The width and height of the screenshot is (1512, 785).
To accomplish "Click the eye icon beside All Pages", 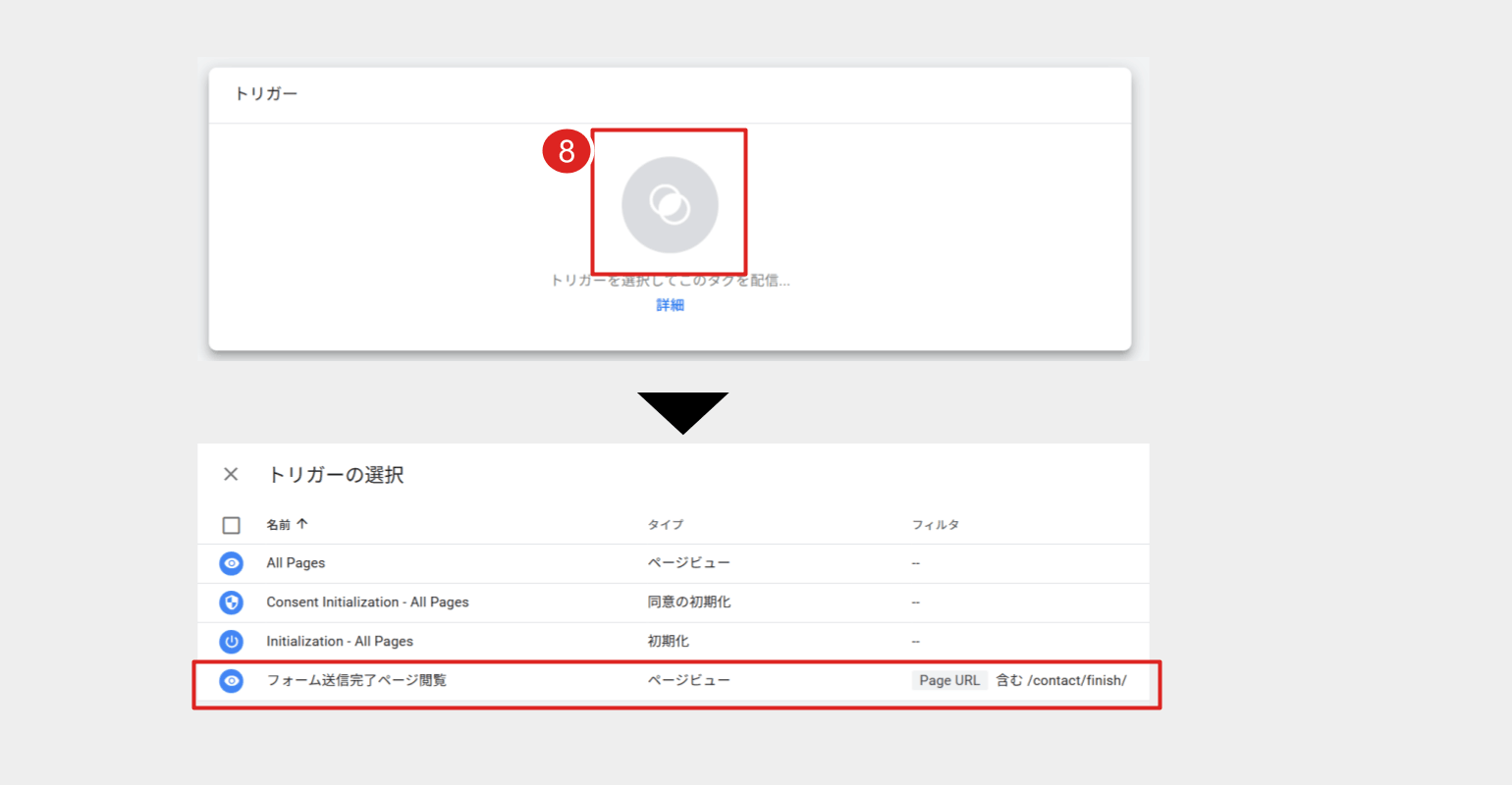I will coord(231,563).
